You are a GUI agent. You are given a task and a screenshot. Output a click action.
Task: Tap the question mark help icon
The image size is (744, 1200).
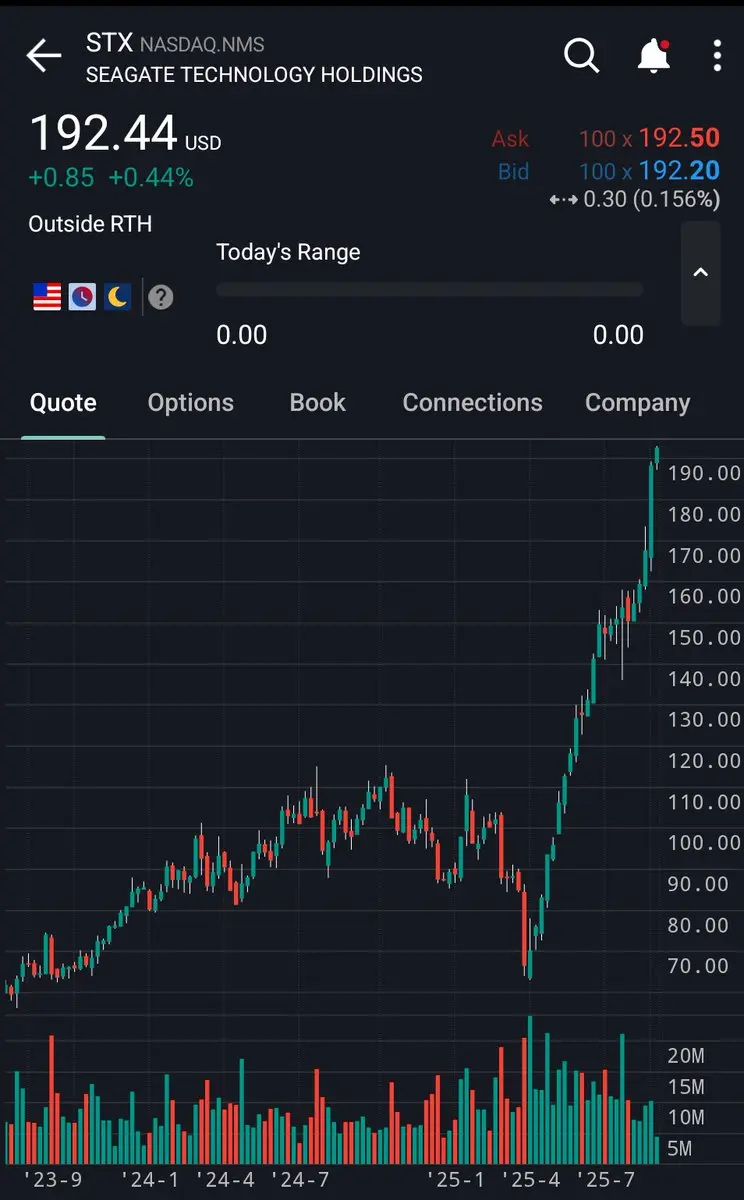[161, 297]
